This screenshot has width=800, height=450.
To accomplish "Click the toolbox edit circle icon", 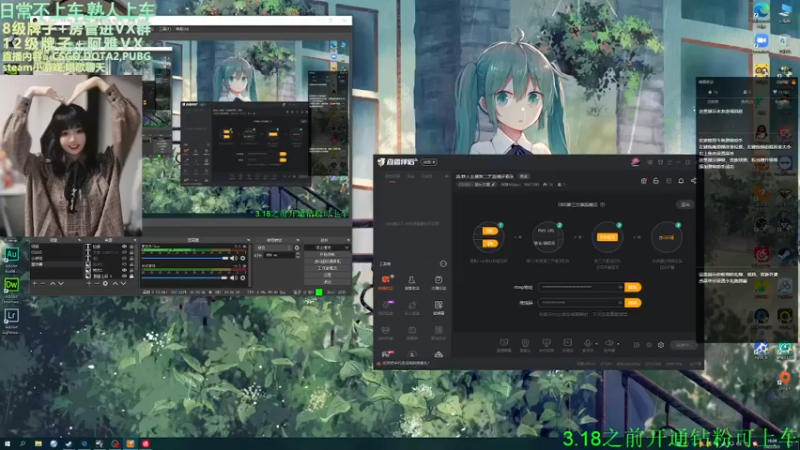I will pyautogui.click(x=443, y=264).
